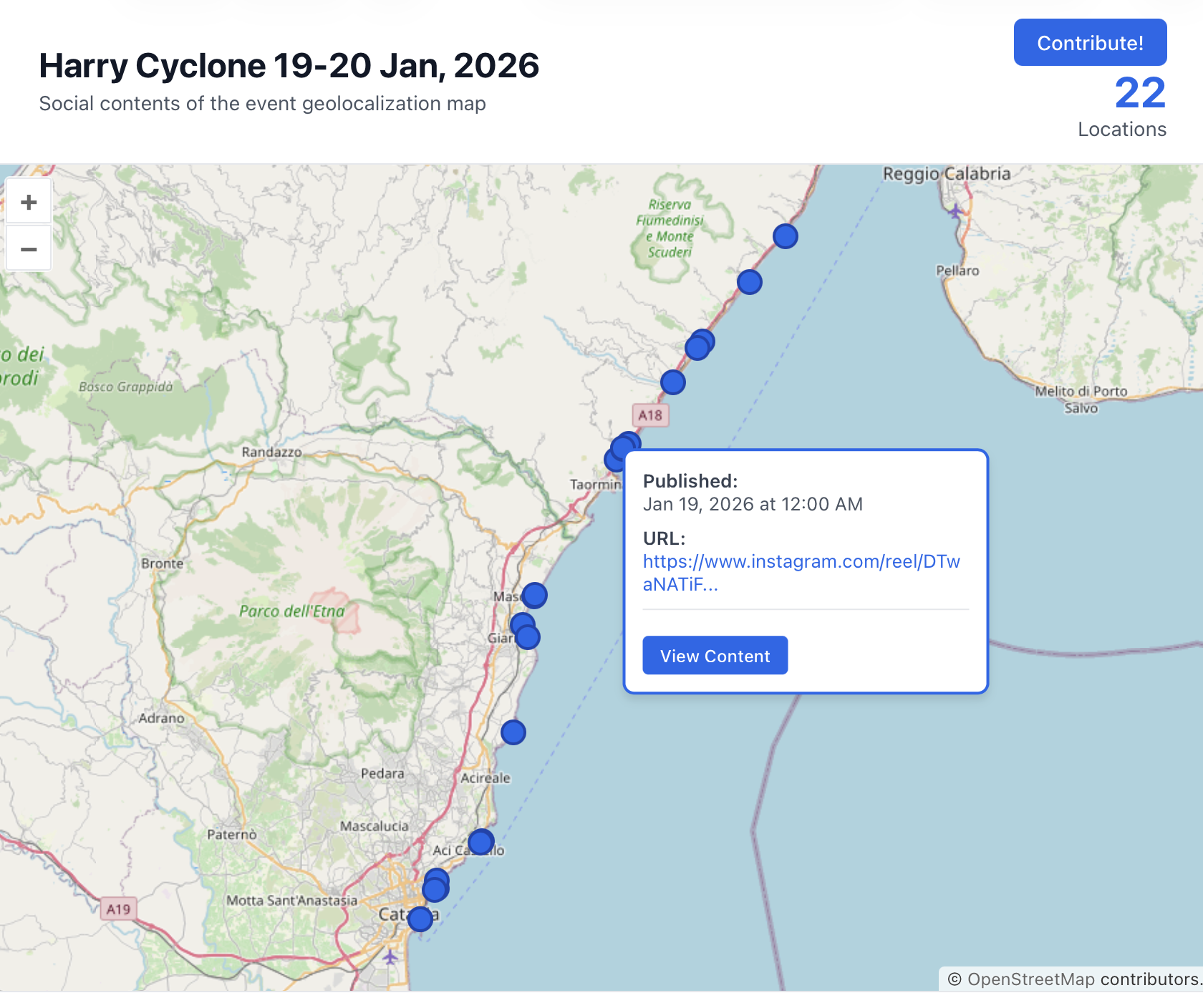The width and height of the screenshot is (1203, 1008).
Task: Select the marker on Aci Castello
Action: 480,842
